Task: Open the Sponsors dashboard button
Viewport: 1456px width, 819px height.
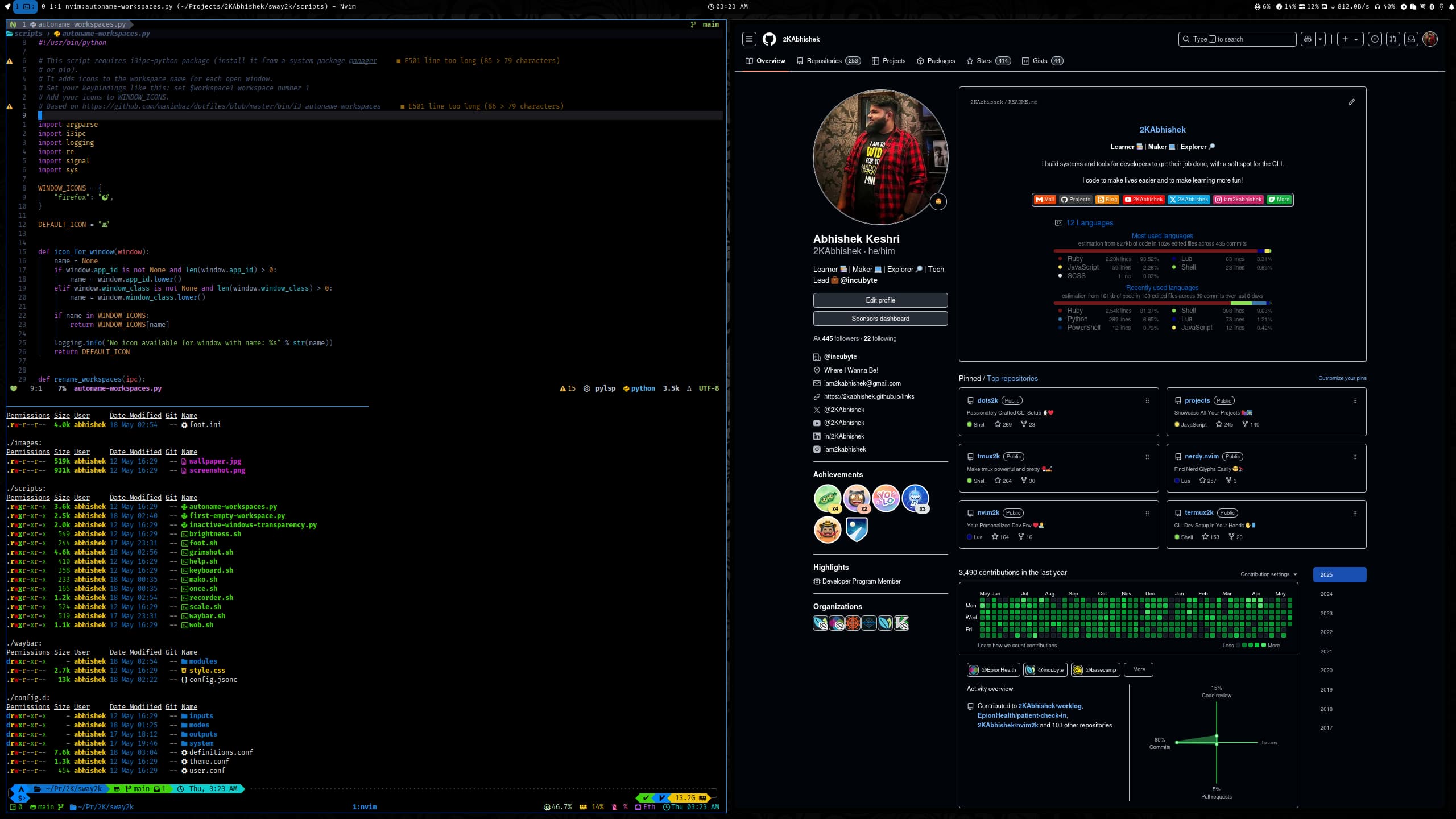Action: click(x=880, y=318)
